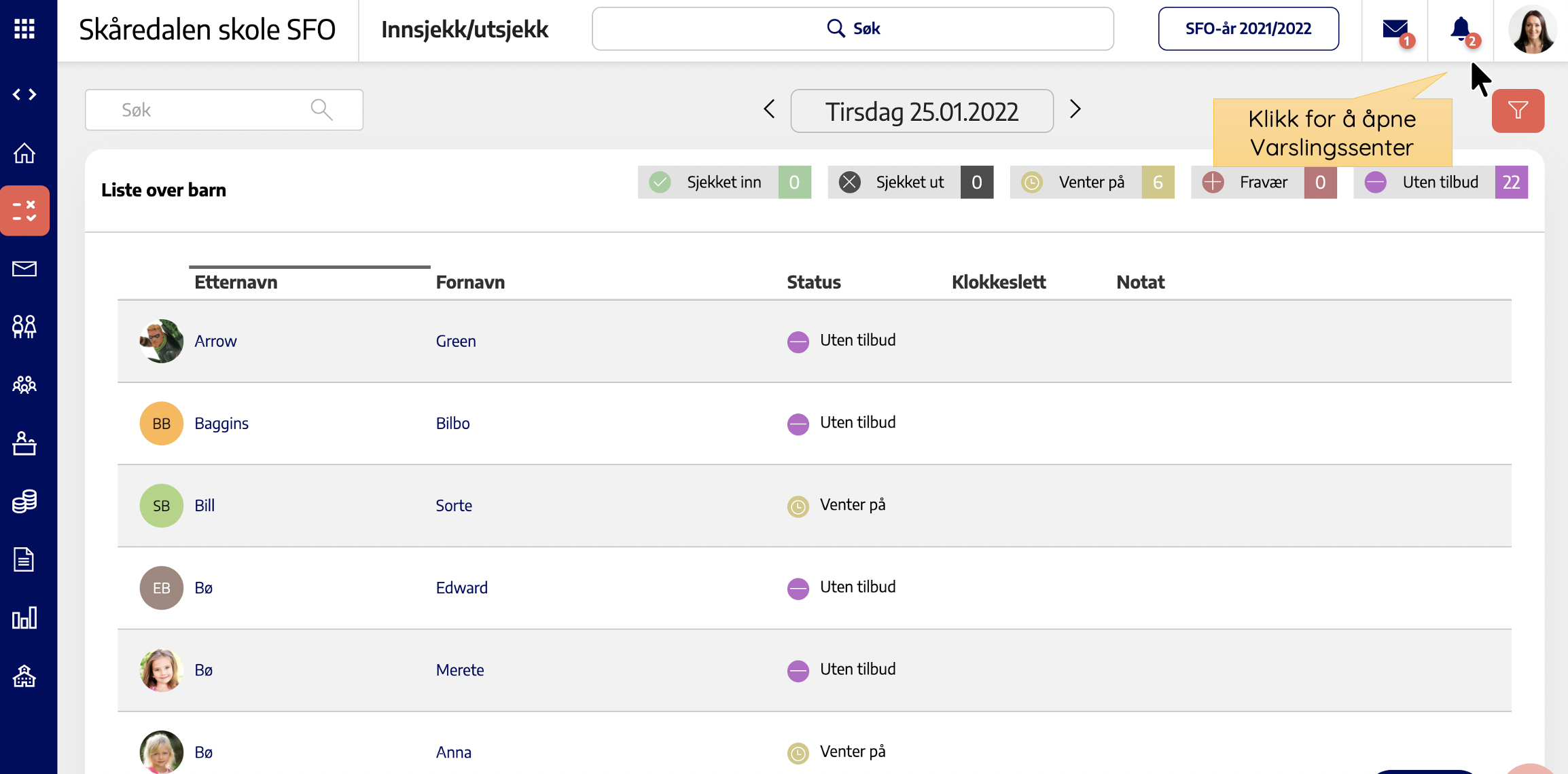Click the BB initials avatar
The image size is (1568, 774).
coord(161,423)
